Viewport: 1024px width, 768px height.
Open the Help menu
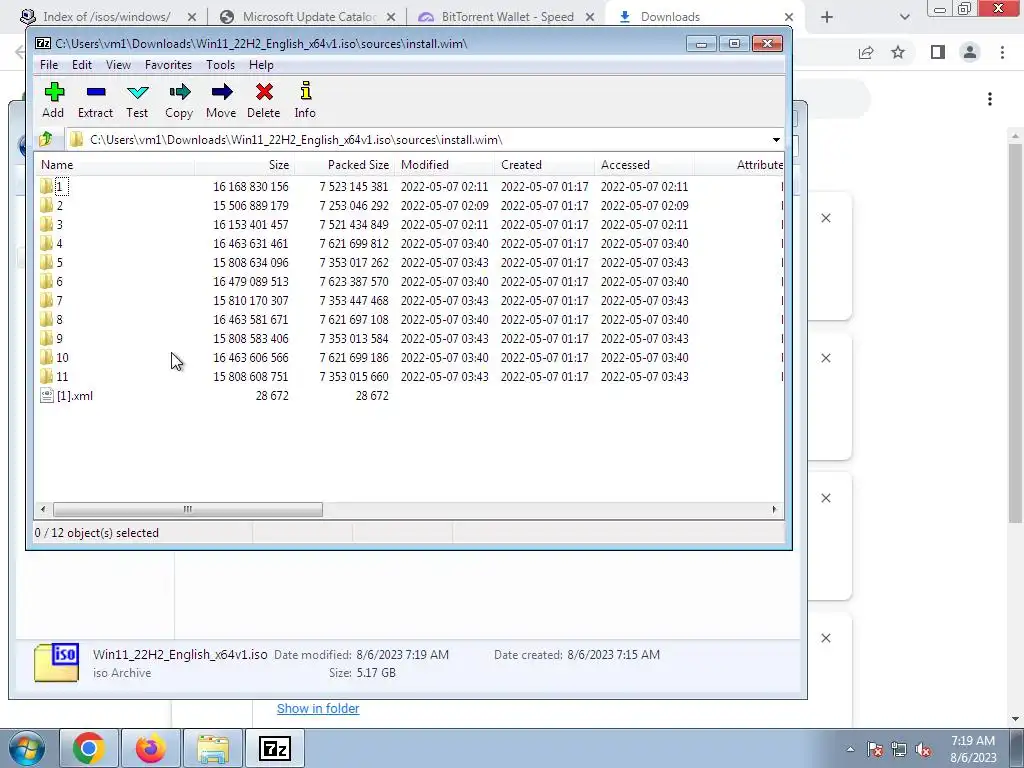pos(261,65)
